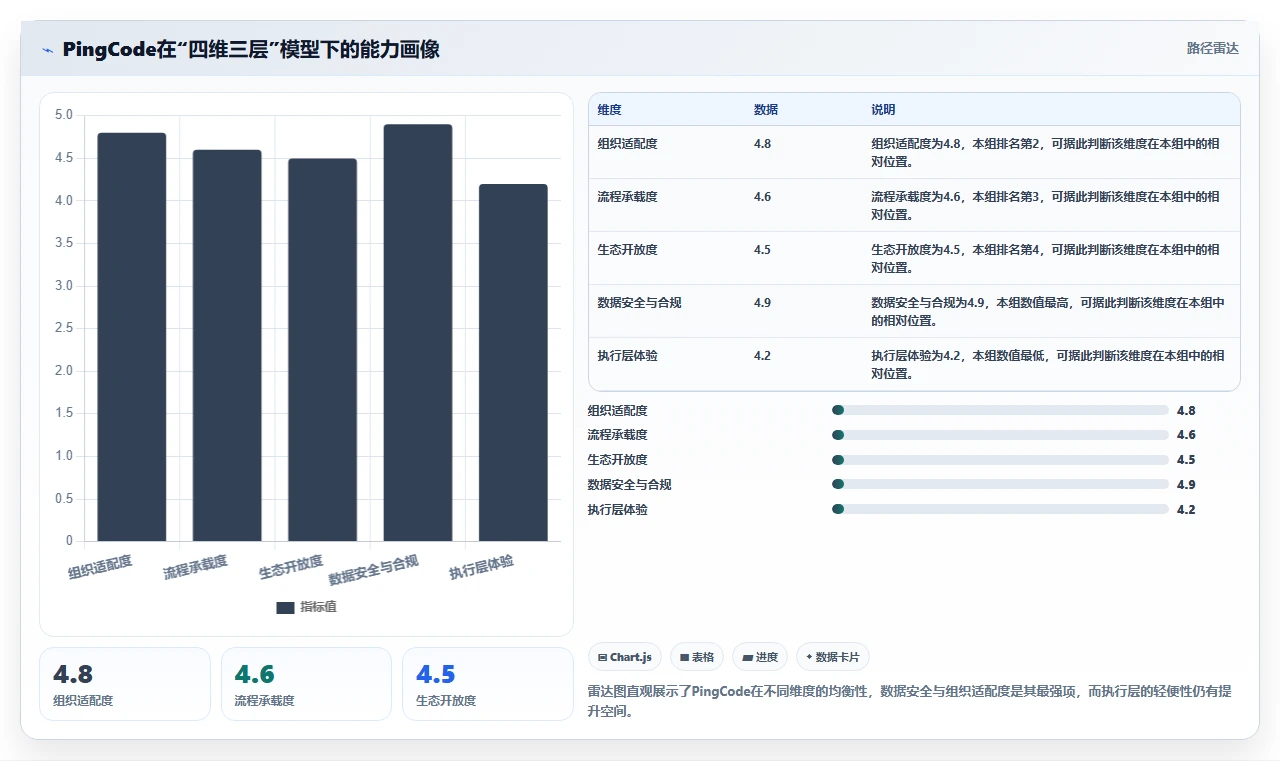This screenshot has width=1280, height=761.
Task: Click the 生态开放度 progress bar
Action: [1000, 460]
